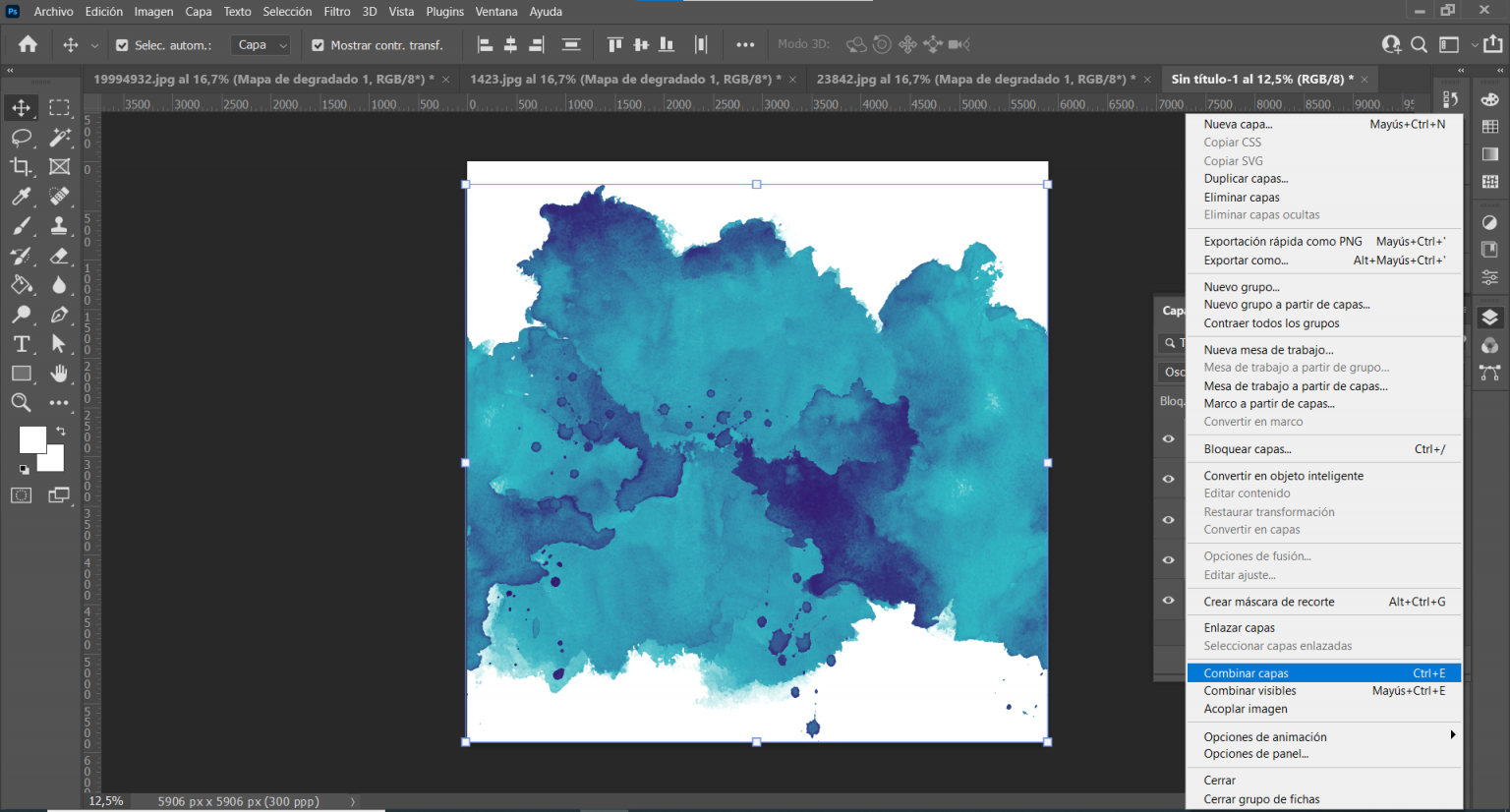The image size is (1510, 812).
Task: Select the Zoom magnifier tool
Action: click(x=21, y=402)
